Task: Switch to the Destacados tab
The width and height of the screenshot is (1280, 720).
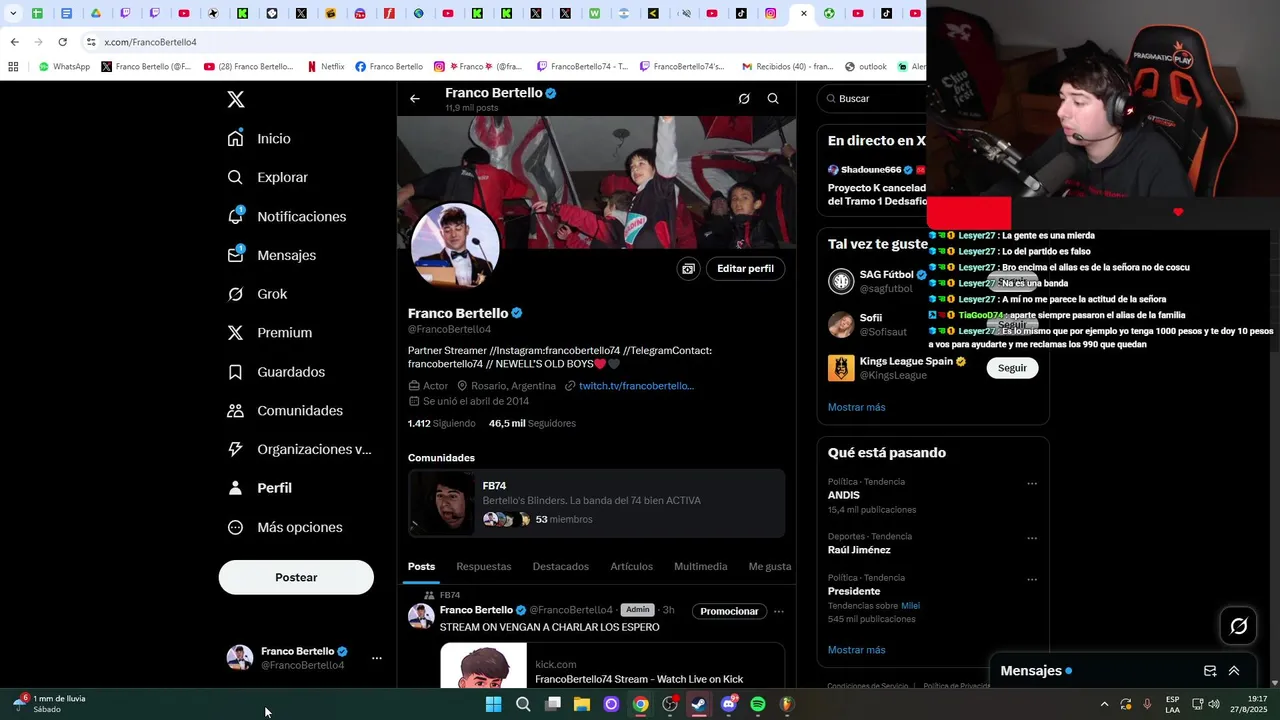Action: pyautogui.click(x=561, y=567)
